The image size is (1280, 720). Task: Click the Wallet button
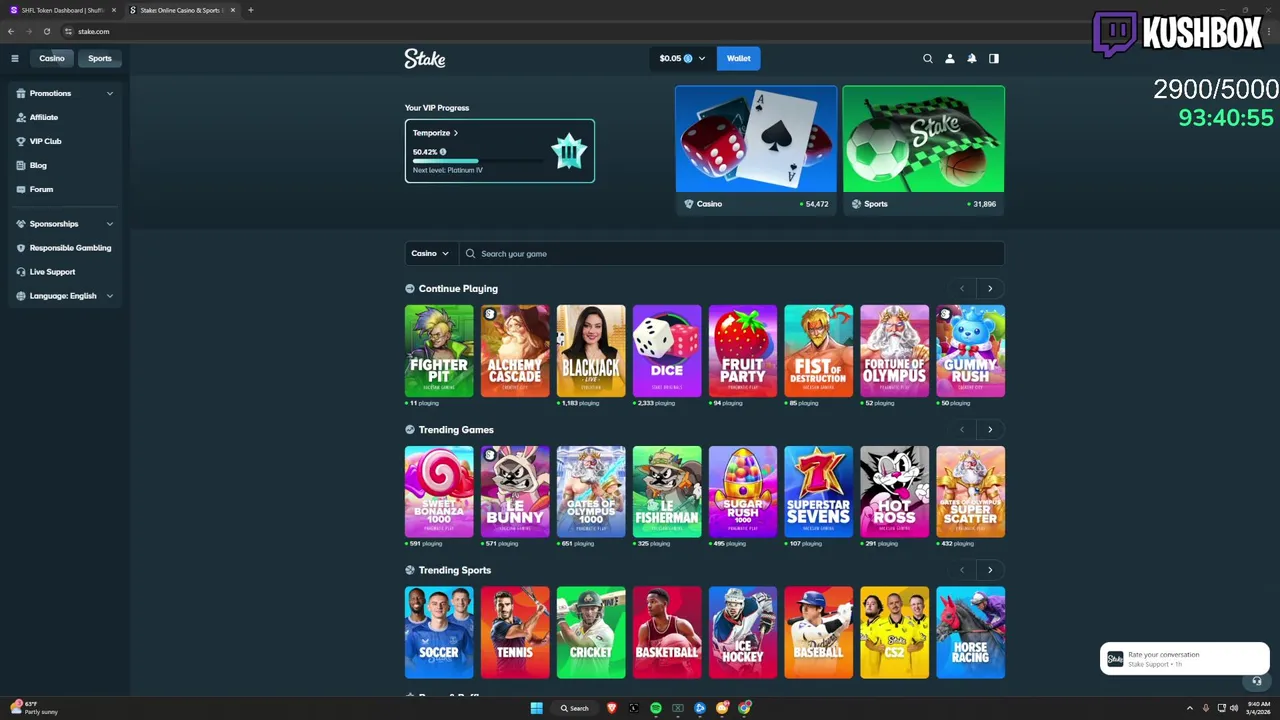[x=739, y=58]
